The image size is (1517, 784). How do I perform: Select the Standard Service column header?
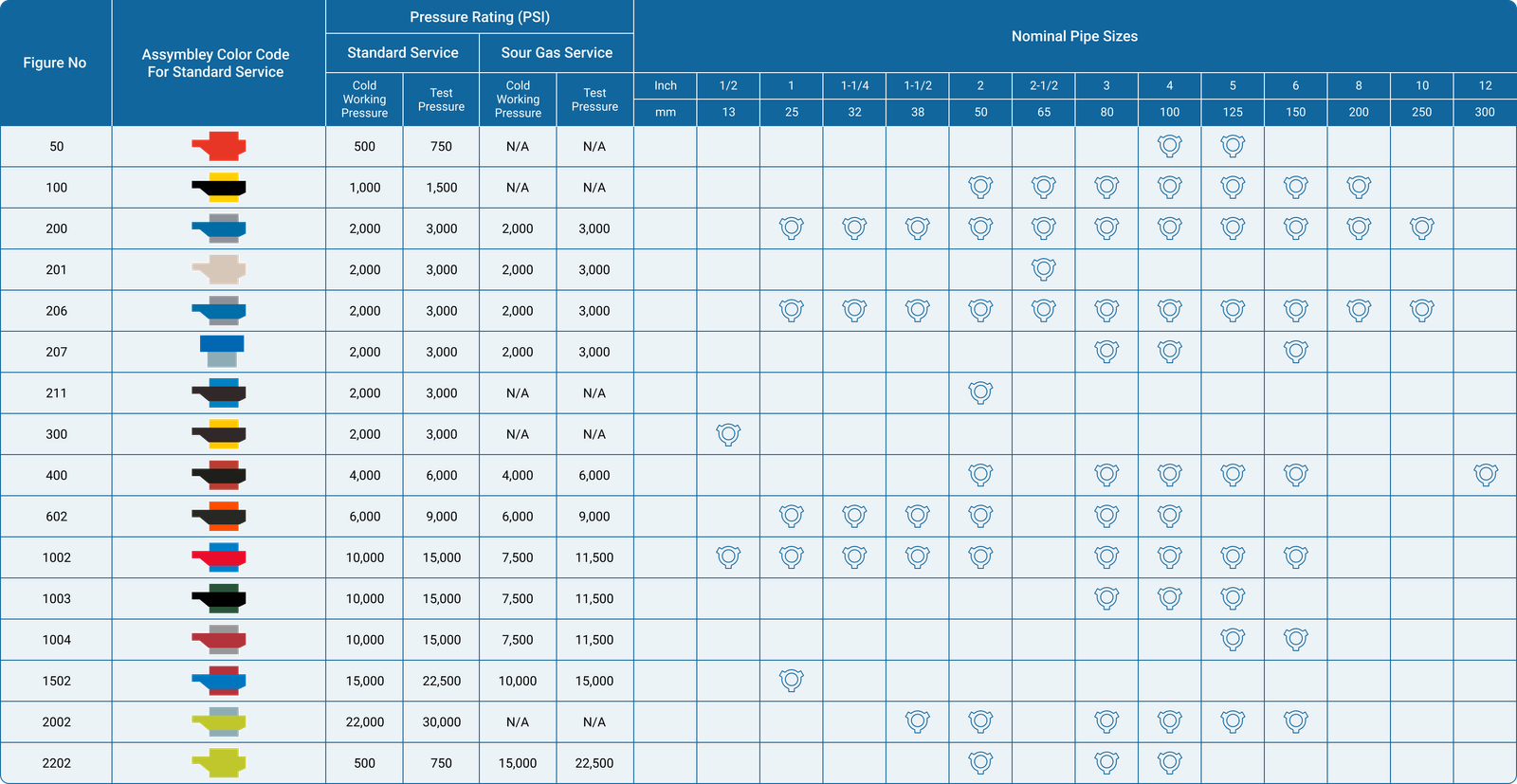point(402,53)
